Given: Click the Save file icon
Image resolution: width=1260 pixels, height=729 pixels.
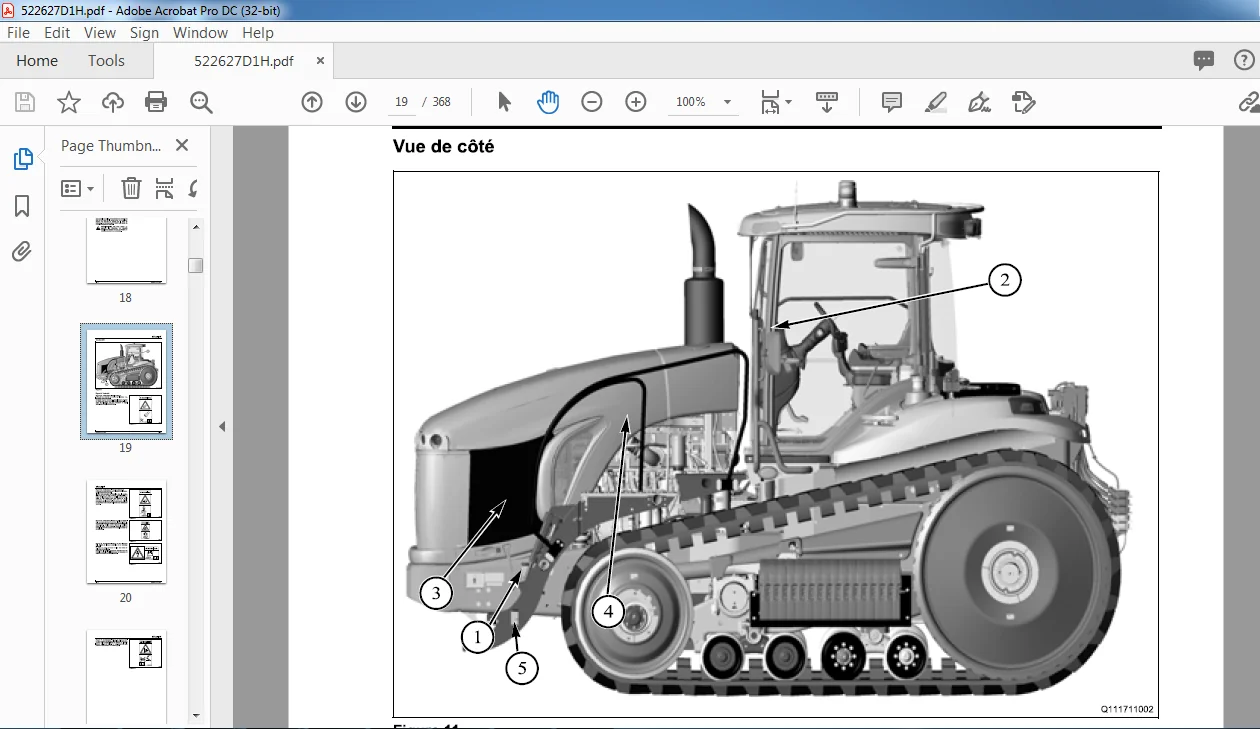Looking at the screenshot, I should (25, 102).
